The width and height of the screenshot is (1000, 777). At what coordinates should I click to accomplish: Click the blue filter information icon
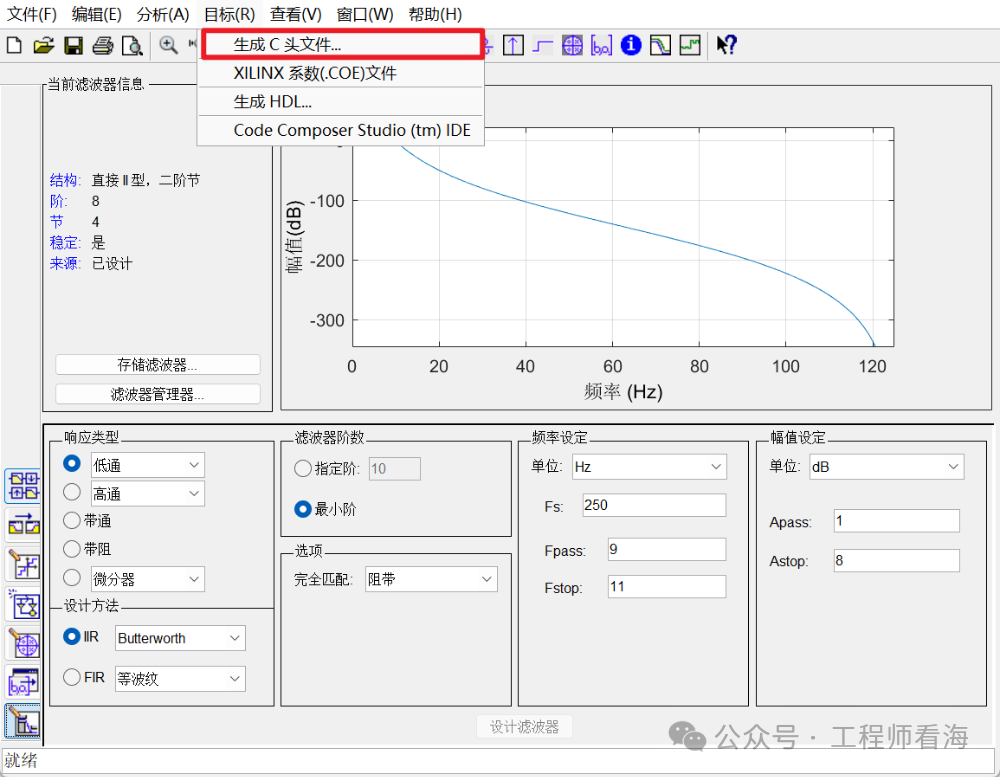631,45
